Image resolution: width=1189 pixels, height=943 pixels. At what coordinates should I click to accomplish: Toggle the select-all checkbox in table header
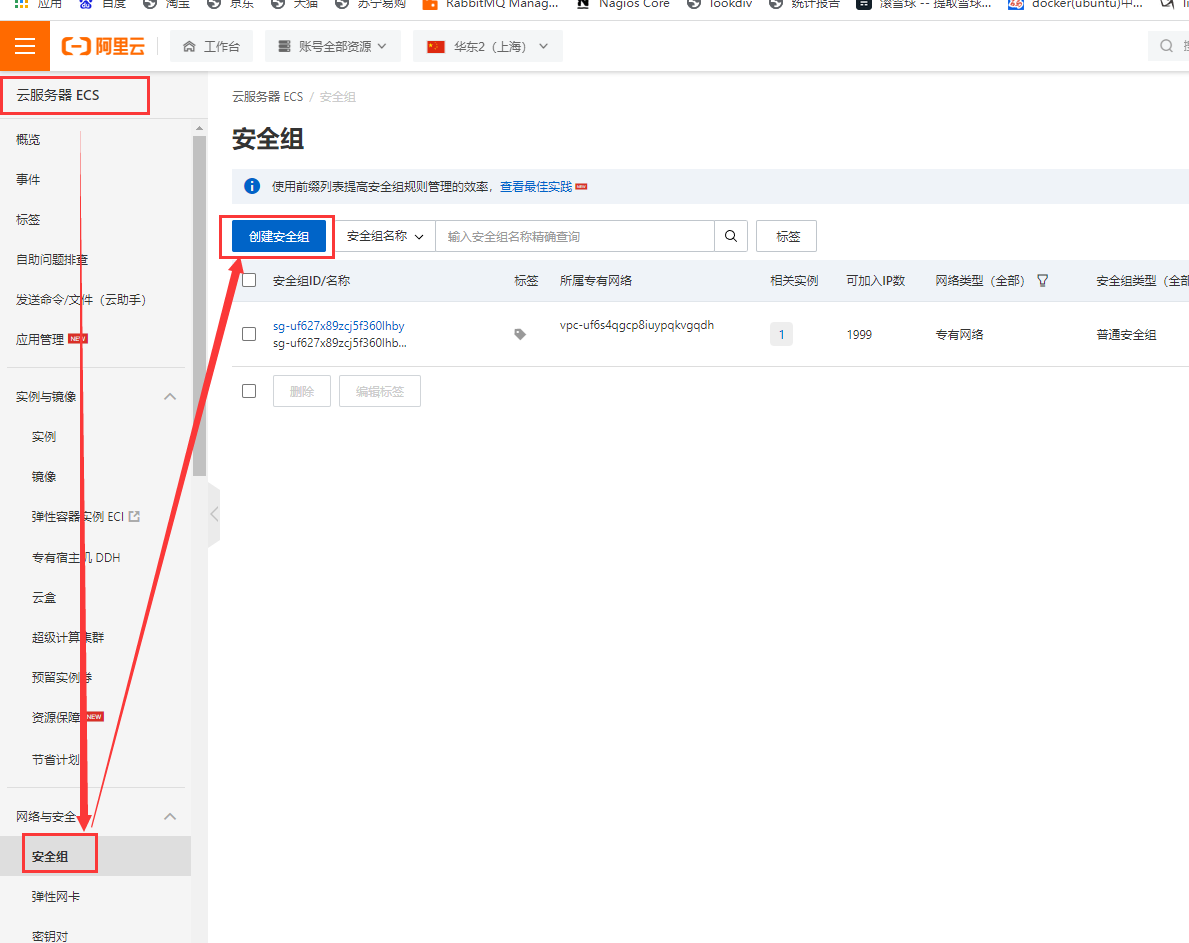point(249,280)
